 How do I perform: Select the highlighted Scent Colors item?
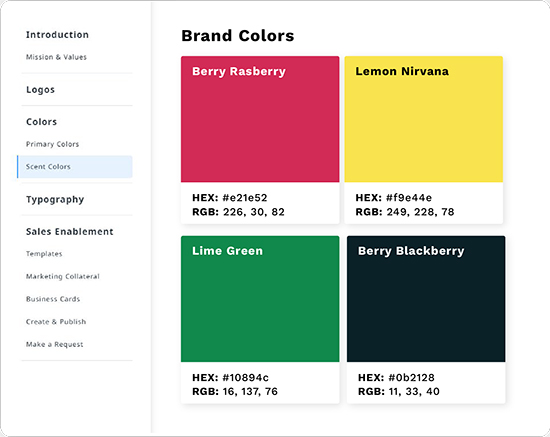click(75, 167)
